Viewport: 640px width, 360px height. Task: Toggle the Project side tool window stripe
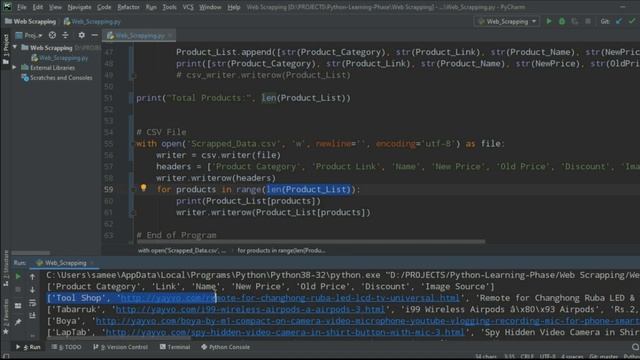click(5, 49)
